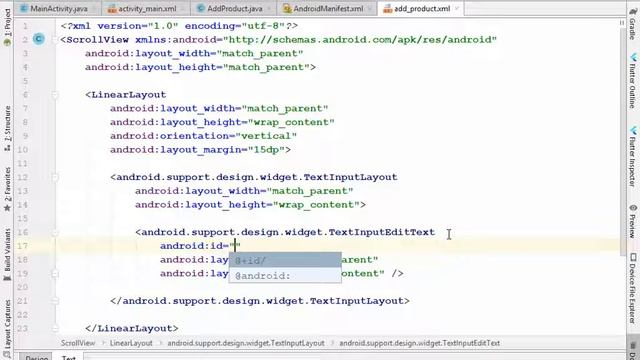Click TextInputLayout in the breadcrumb bar

click(x=246, y=343)
